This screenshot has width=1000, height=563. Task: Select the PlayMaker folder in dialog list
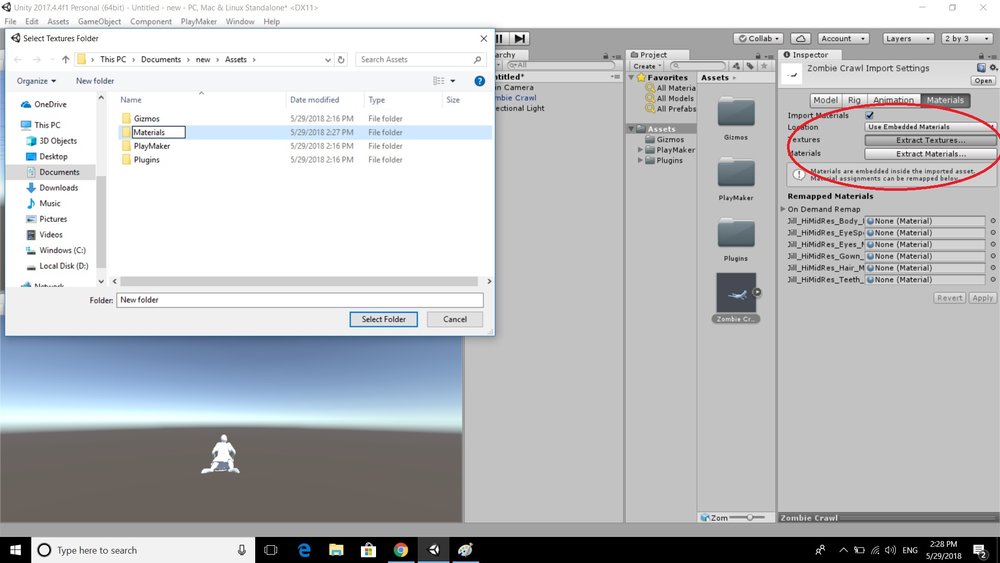152,146
